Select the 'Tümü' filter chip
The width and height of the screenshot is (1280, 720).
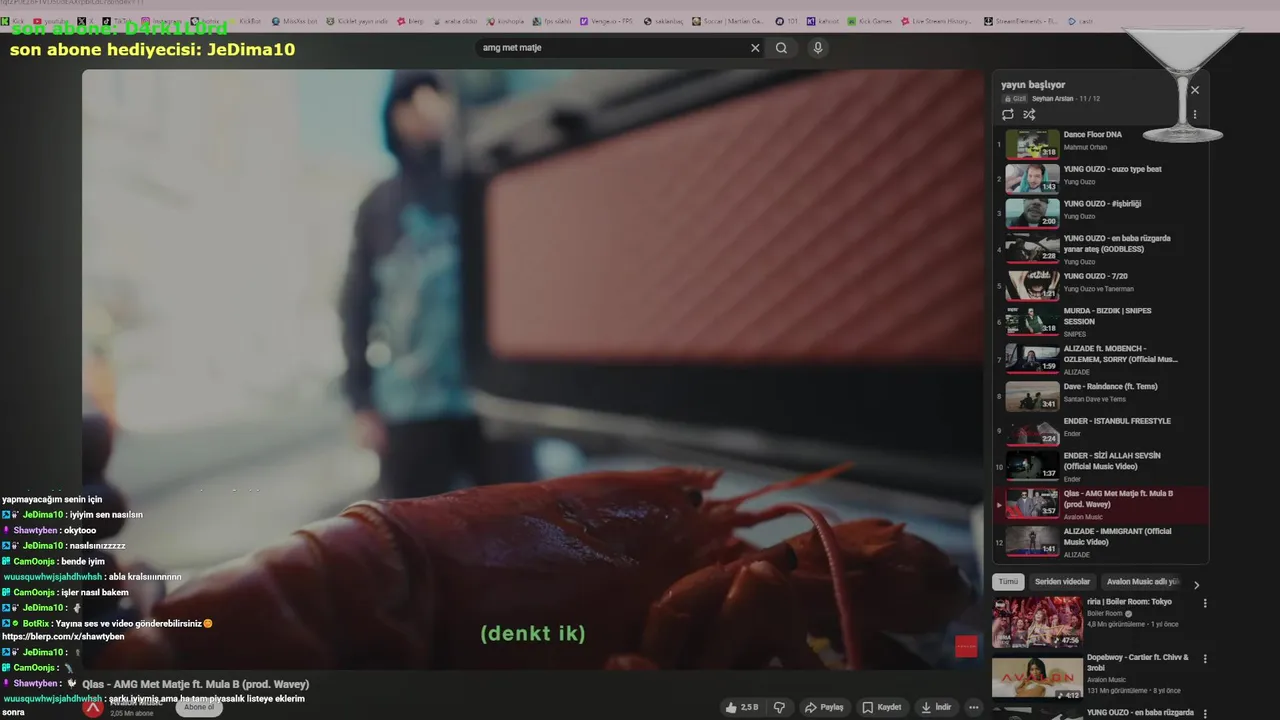tap(1008, 582)
